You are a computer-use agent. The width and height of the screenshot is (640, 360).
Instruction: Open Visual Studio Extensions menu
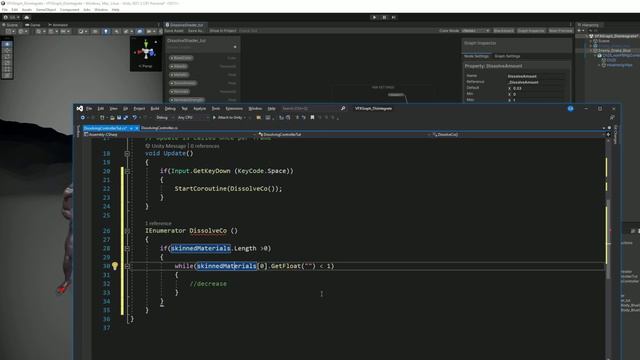point(234,109)
